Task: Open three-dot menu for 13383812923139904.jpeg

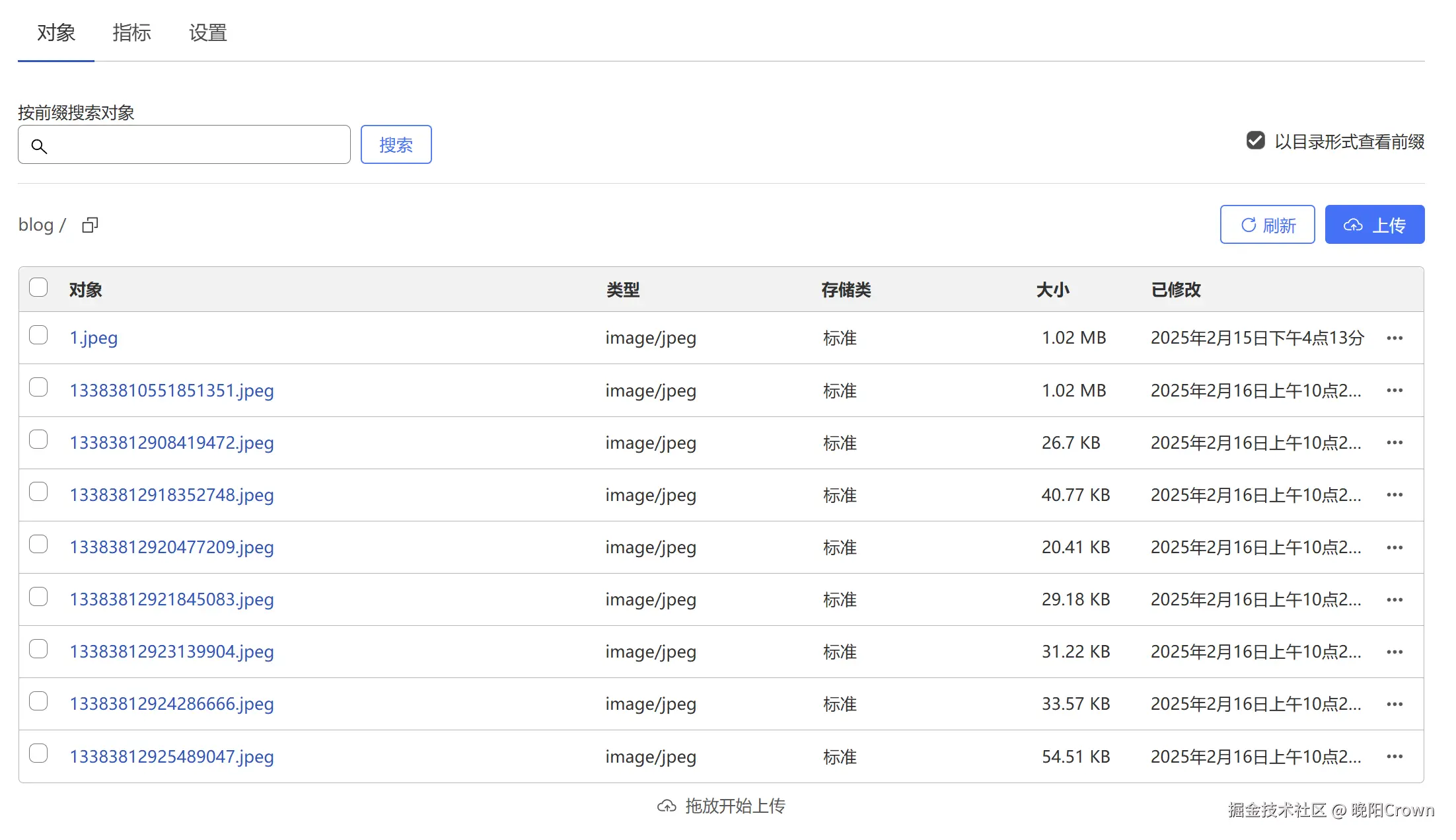Action: [1395, 652]
